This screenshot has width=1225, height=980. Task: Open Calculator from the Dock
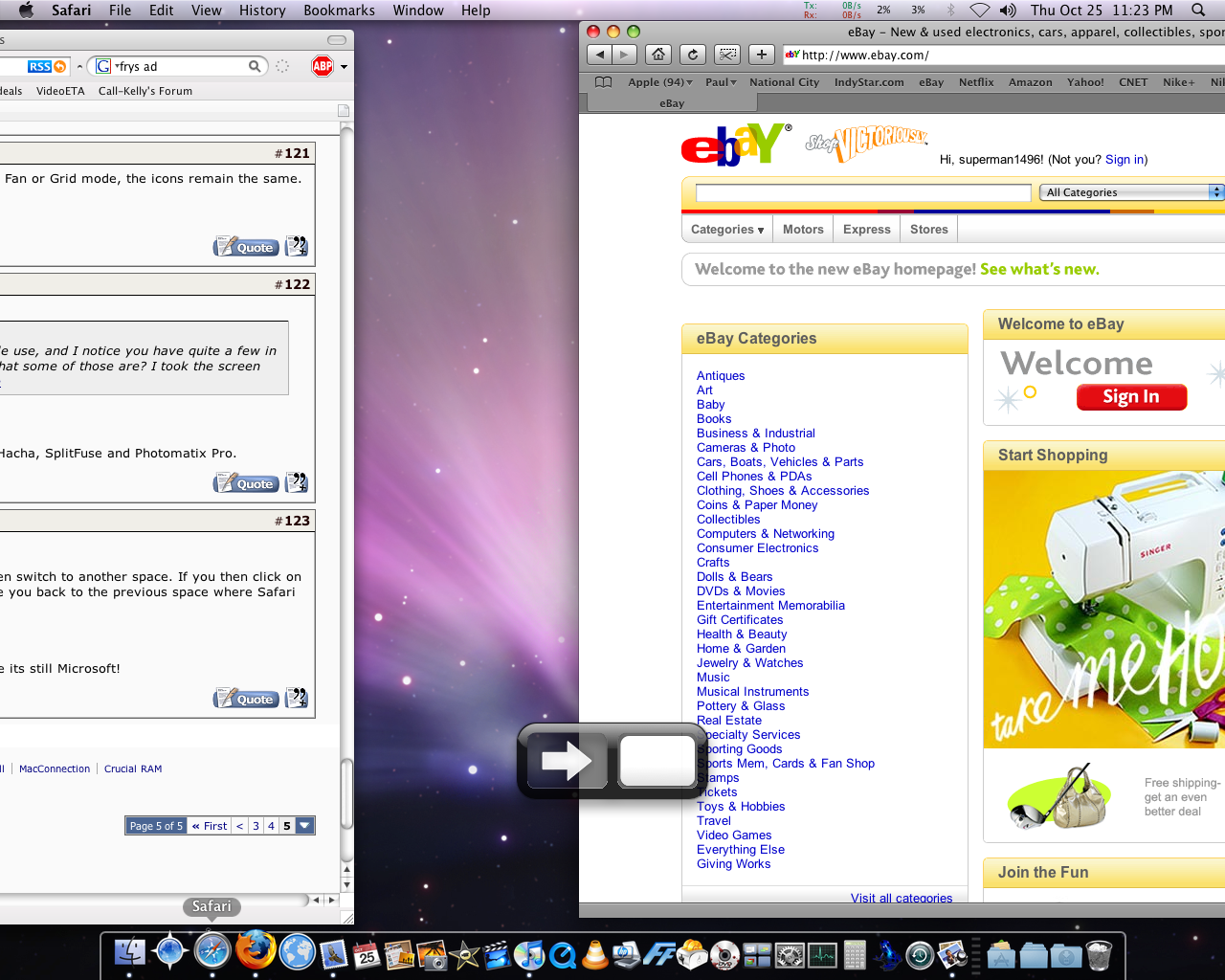point(855,953)
